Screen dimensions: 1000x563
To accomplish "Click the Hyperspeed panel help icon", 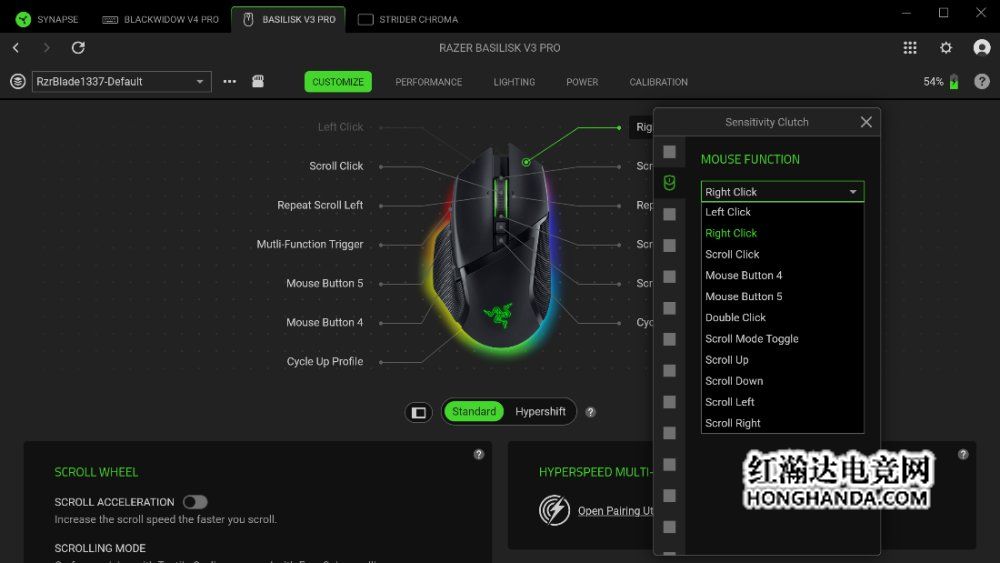I will (963, 455).
